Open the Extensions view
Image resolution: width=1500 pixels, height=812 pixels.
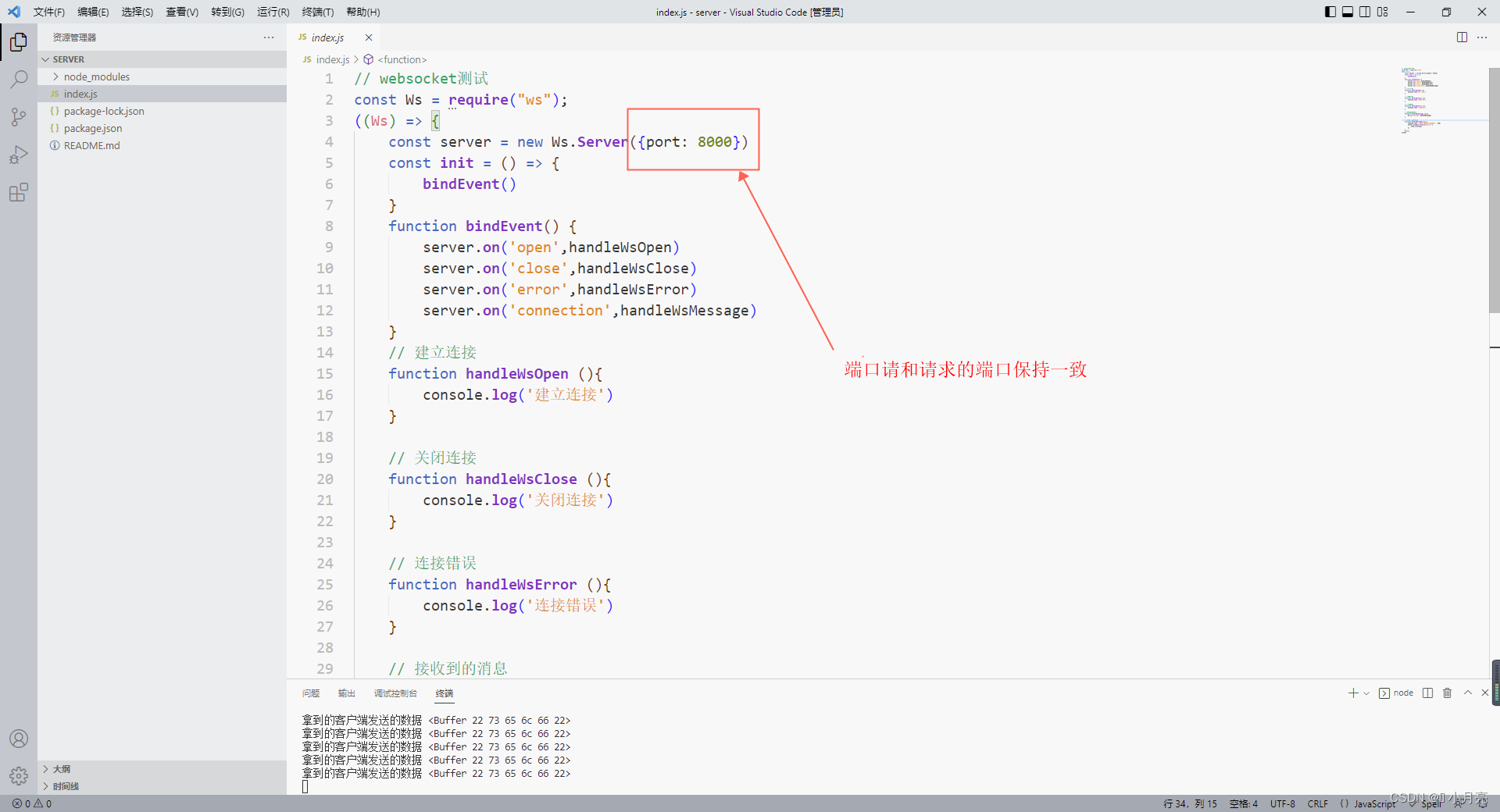19,192
